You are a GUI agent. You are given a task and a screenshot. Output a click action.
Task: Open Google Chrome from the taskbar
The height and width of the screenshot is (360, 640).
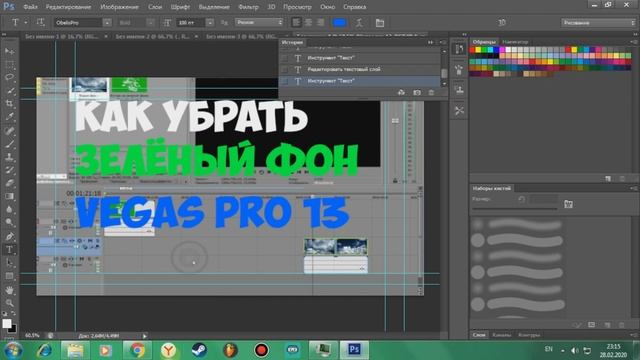[138, 350]
